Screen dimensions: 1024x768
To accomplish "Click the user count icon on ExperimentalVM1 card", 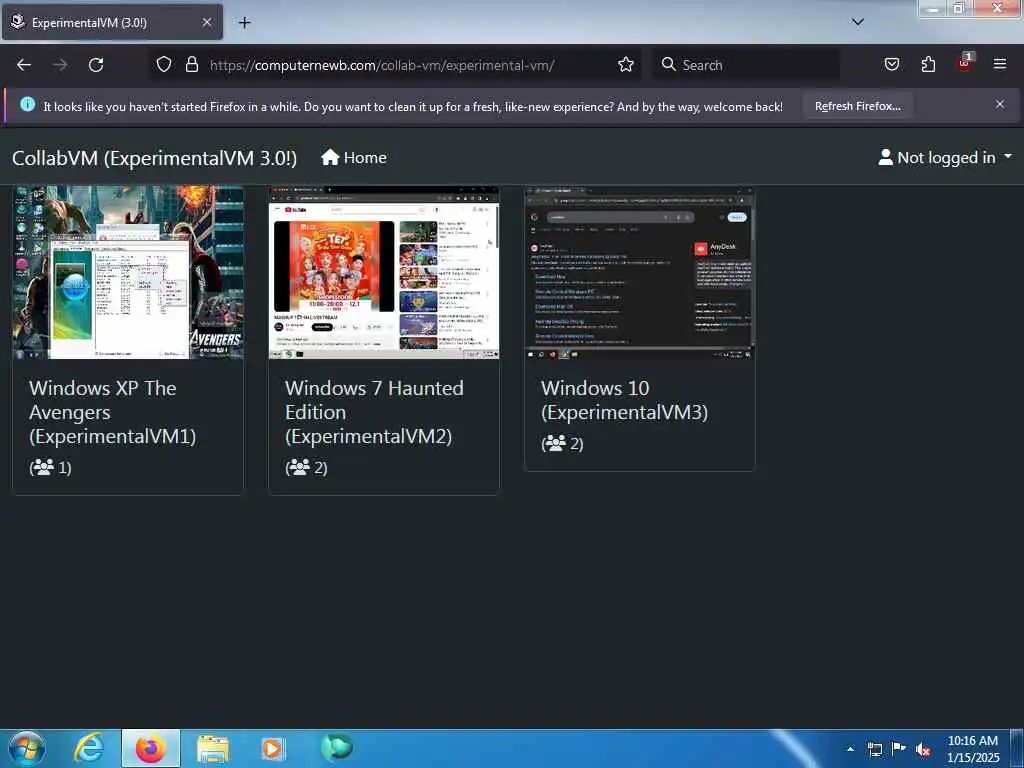I will tap(44, 467).
